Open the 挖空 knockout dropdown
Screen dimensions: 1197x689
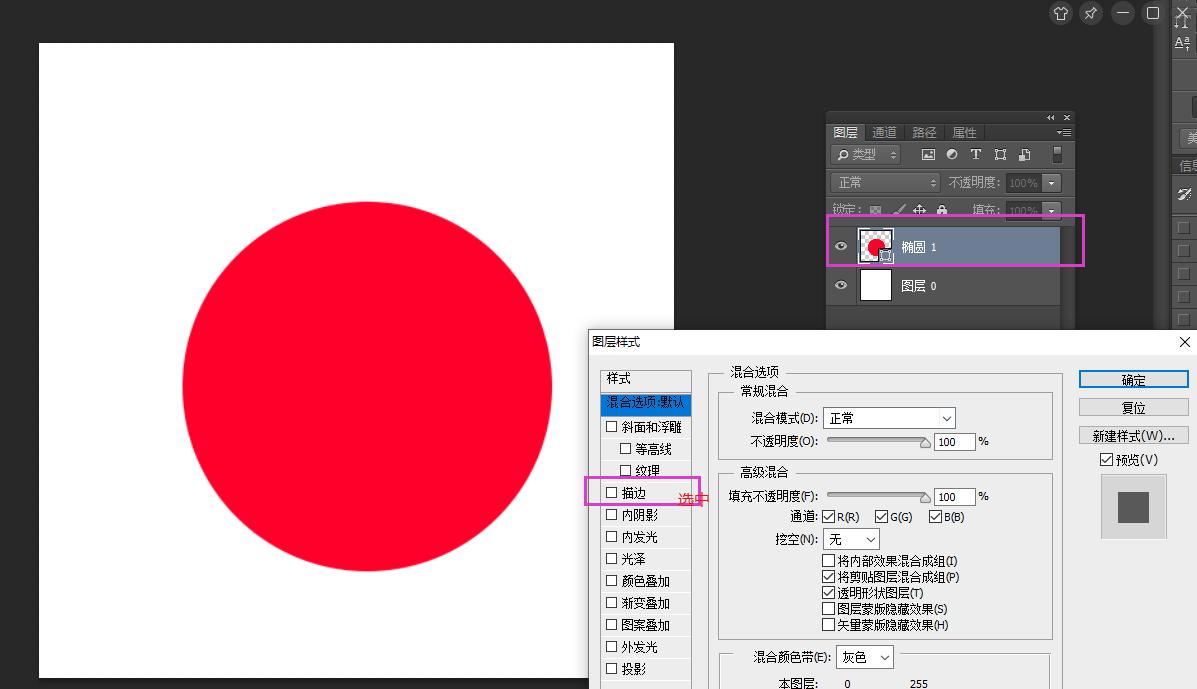[x=851, y=539]
